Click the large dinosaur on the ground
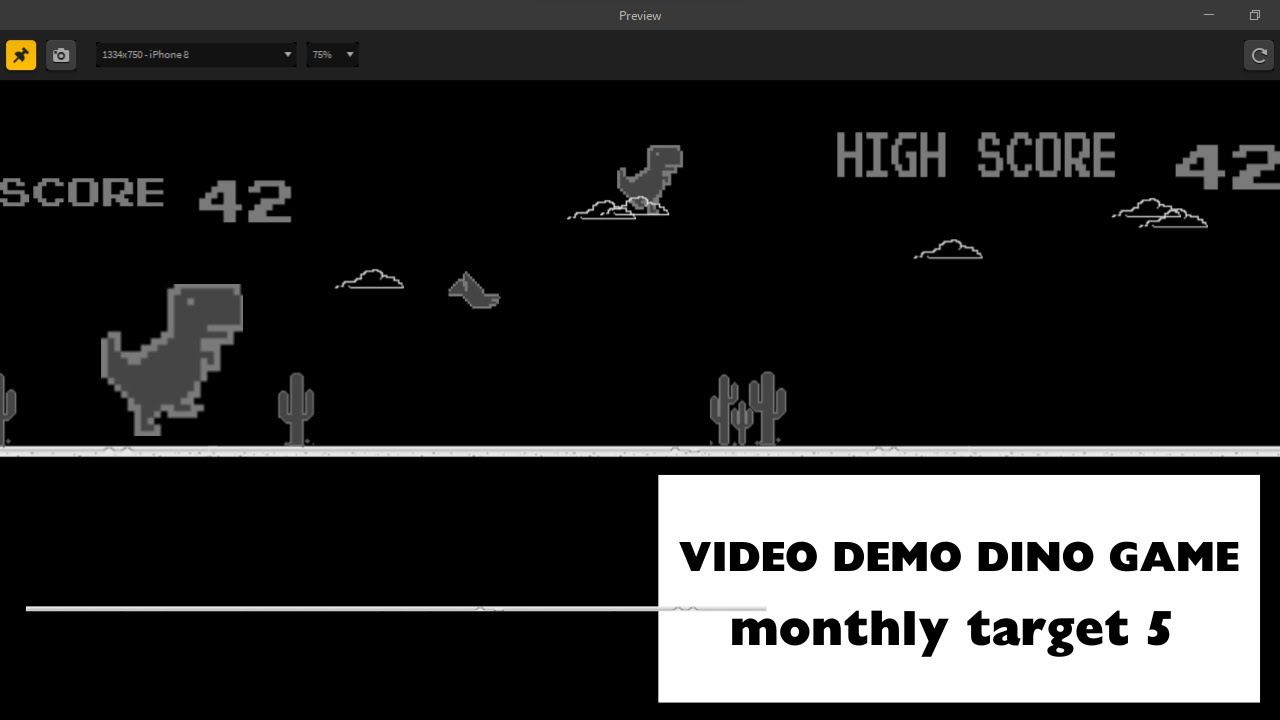This screenshot has height=720, width=1280. pos(172,358)
